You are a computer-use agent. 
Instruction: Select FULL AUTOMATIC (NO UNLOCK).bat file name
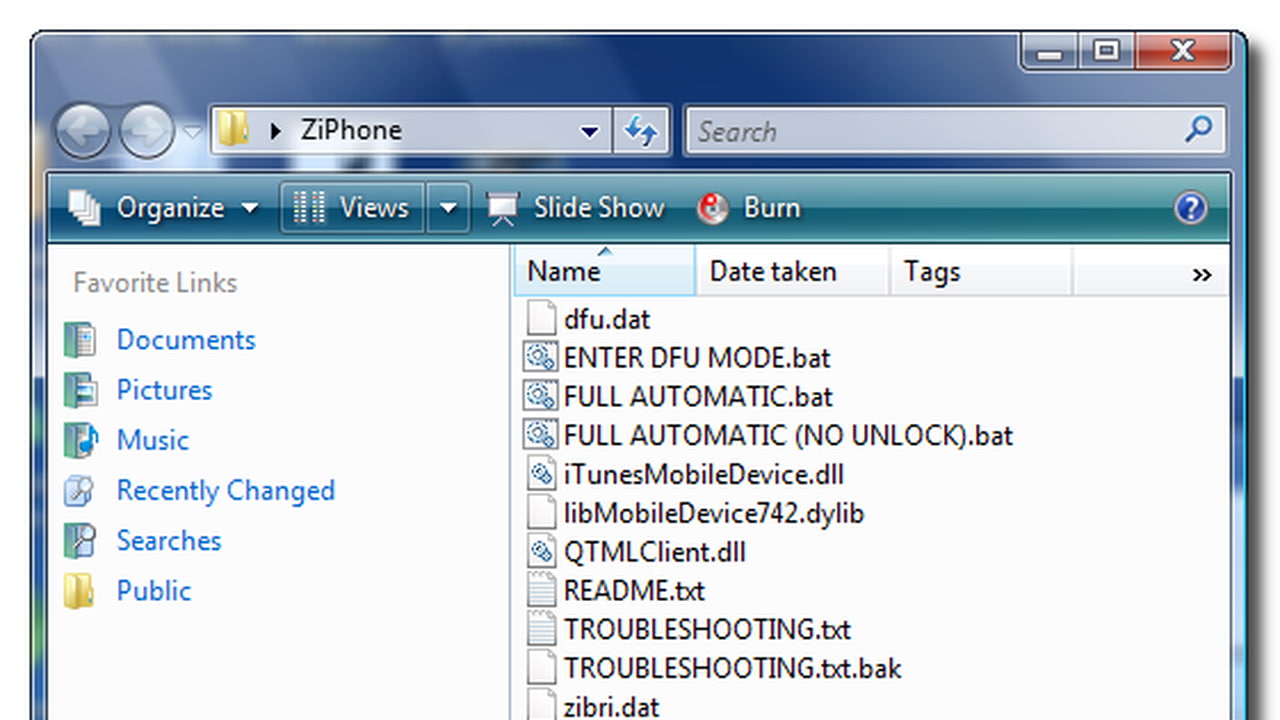(788, 436)
